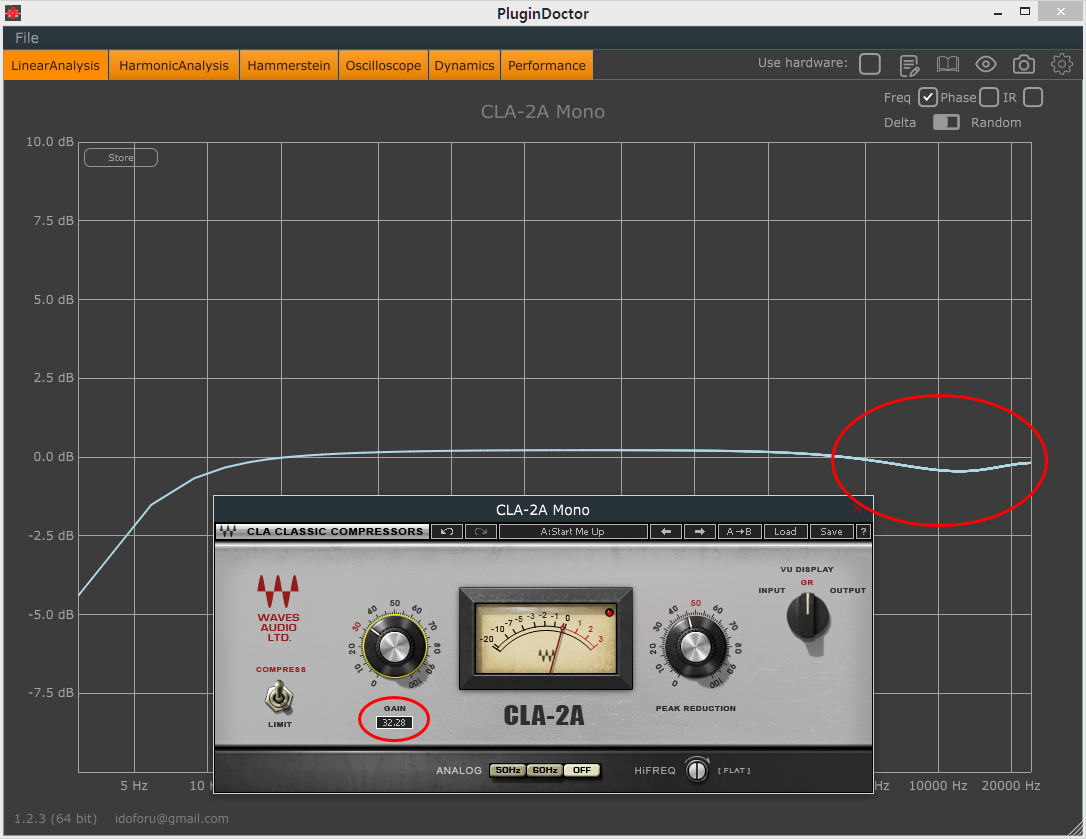The height and width of the screenshot is (839, 1086).
Task: Click the VU Display selector knob
Action: (x=808, y=616)
